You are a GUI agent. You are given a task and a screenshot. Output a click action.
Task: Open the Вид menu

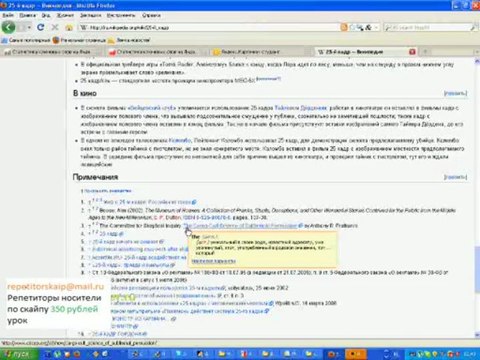point(46,15)
